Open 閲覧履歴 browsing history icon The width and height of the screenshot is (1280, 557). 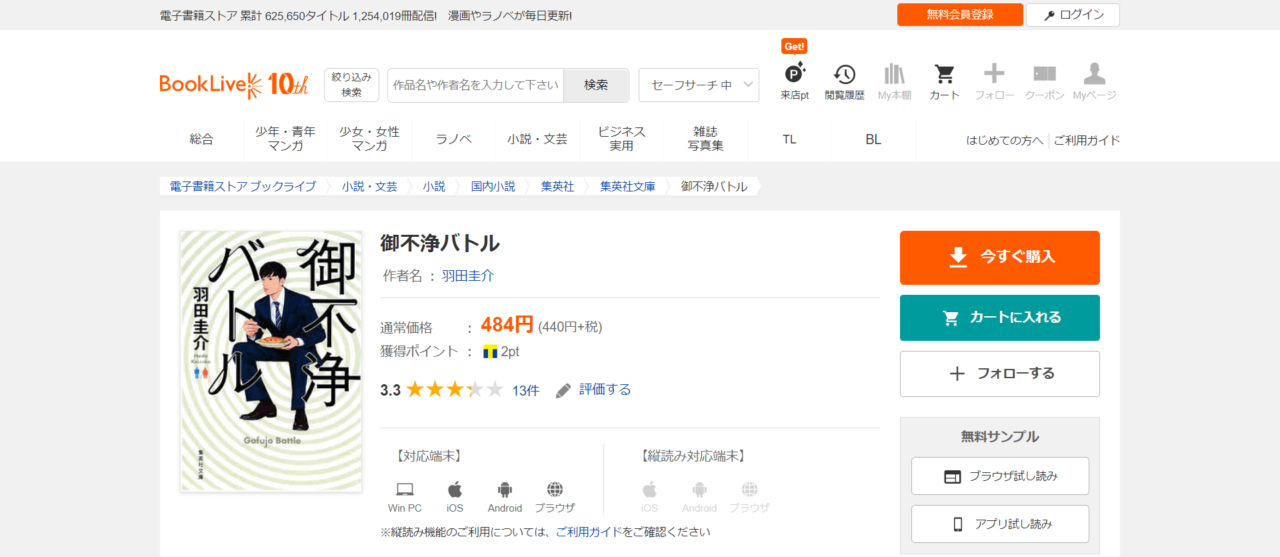845,76
